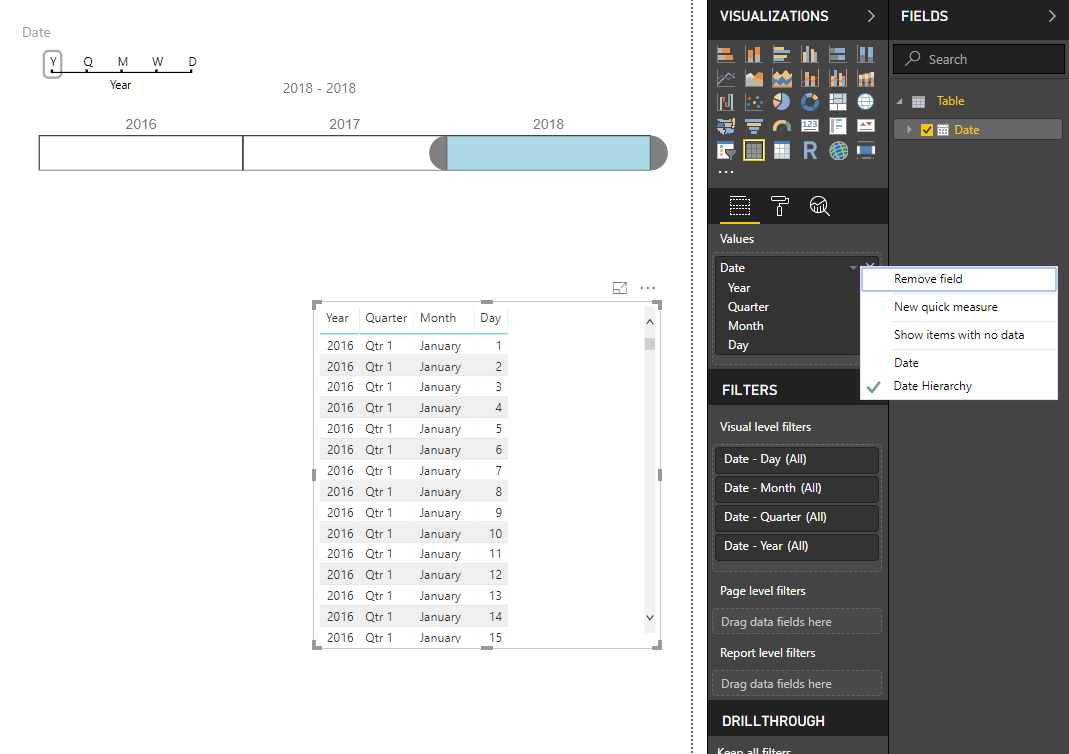Choose Remove field from context menu
1069x754 pixels.
pyautogui.click(x=959, y=279)
